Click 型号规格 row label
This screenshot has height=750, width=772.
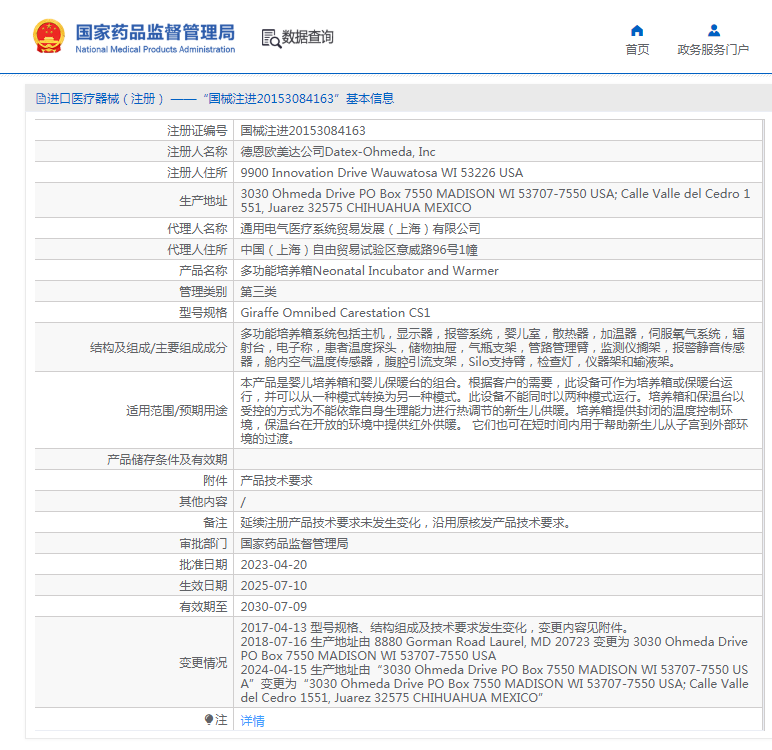click(x=203, y=313)
